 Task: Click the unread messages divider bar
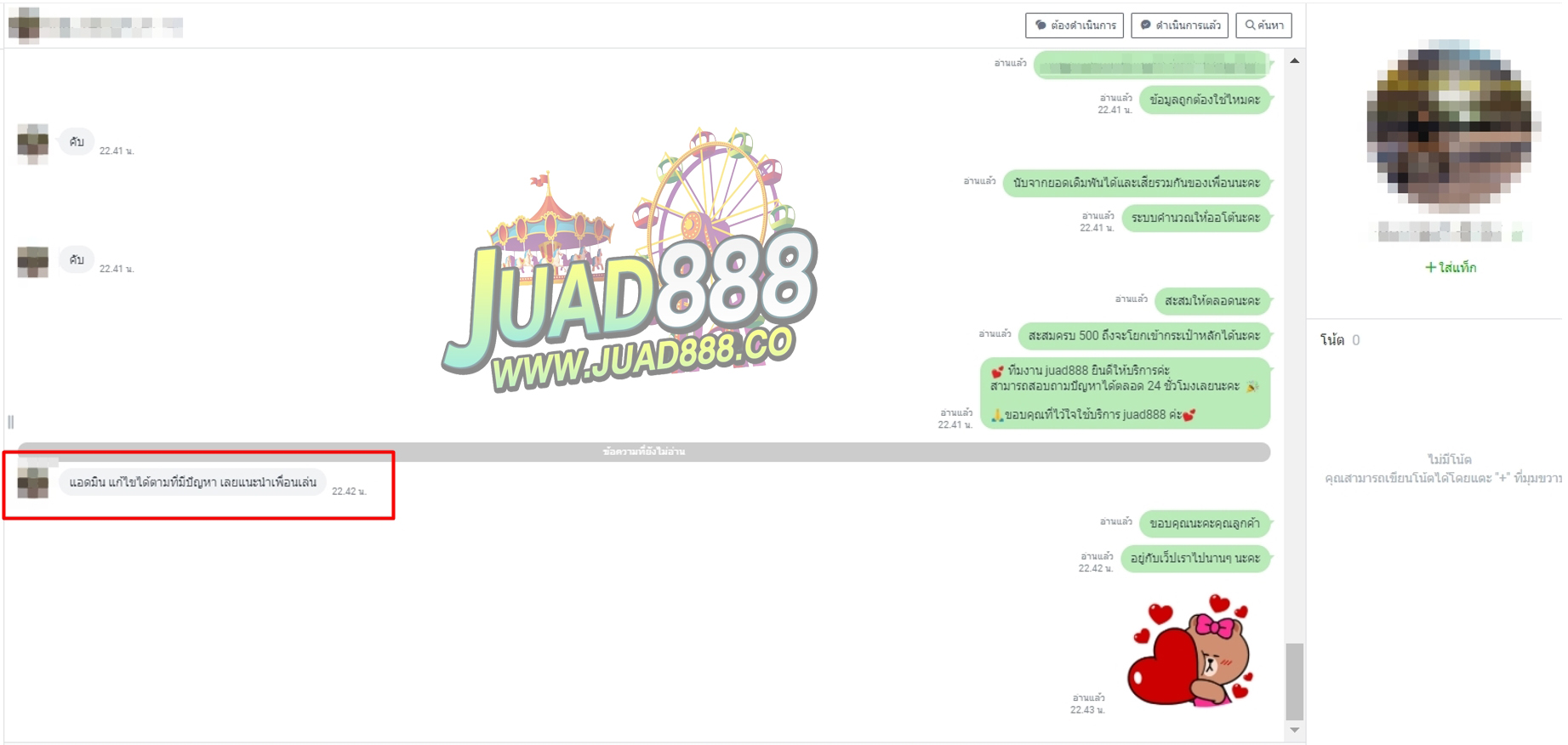(x=643, y=452)
